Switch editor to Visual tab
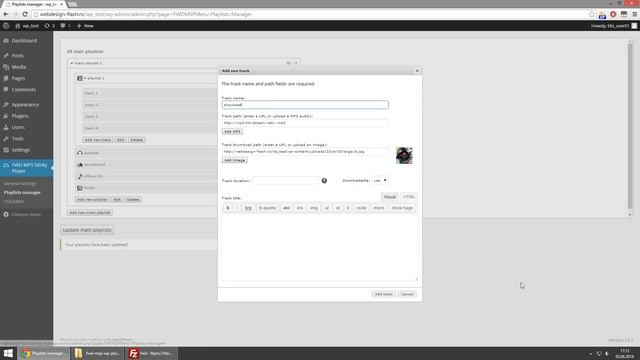Image resolution: width=640 pixels, height=360 pixels. point(389,197)
